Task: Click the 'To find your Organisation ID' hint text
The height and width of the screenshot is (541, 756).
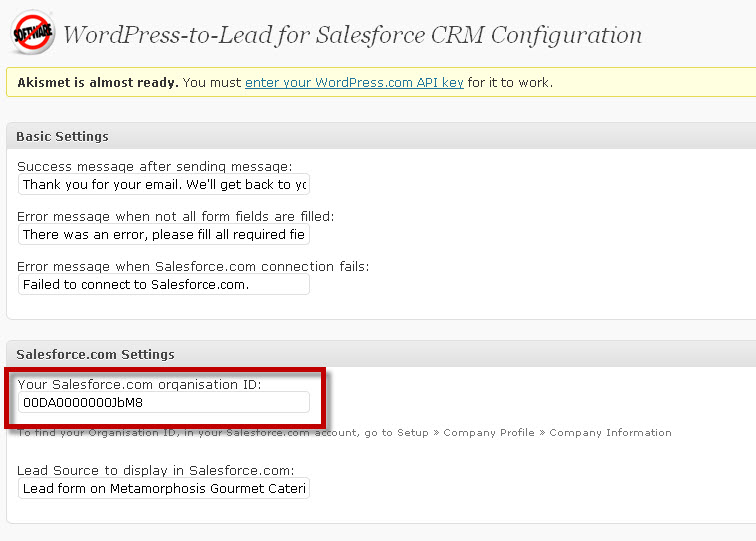Action: [344, 433]
